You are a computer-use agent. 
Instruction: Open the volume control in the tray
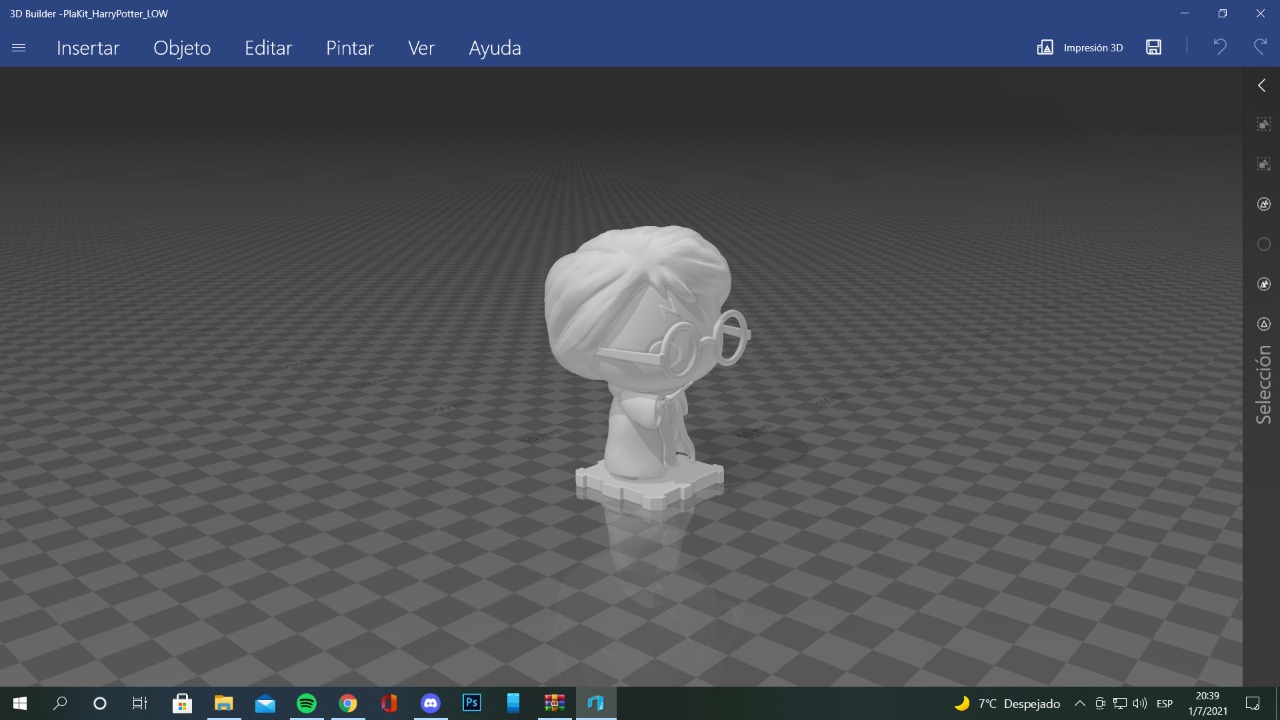point(1140,704)
